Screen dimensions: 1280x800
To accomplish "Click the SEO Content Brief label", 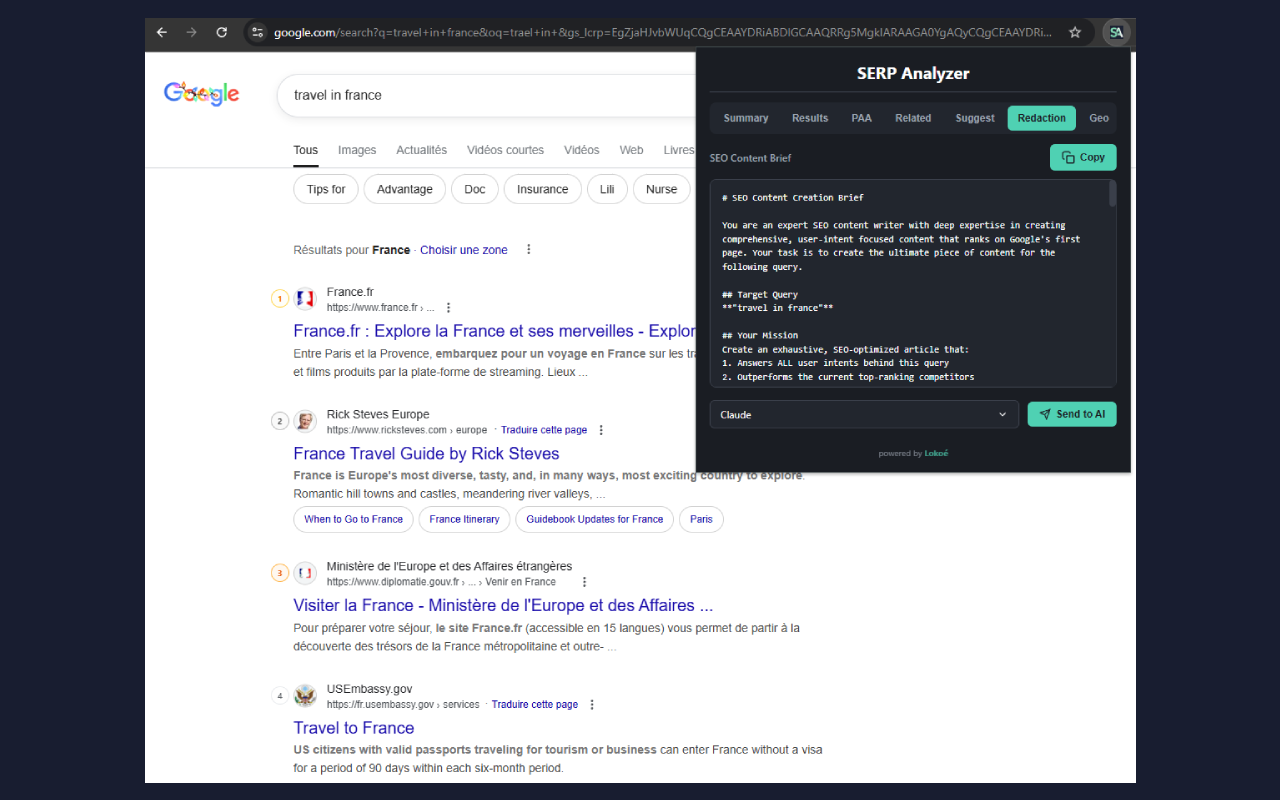I will (x=750, y=158).
